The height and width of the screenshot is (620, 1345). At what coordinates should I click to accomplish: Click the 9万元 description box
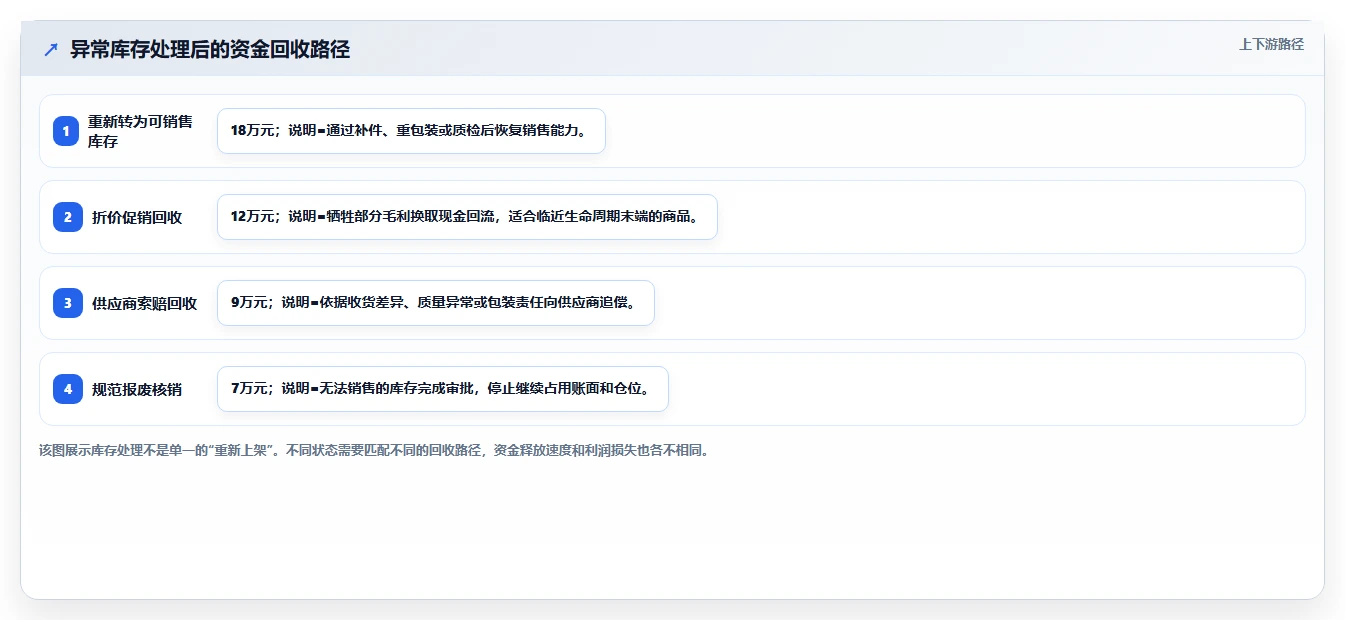[x=436, y=303]
